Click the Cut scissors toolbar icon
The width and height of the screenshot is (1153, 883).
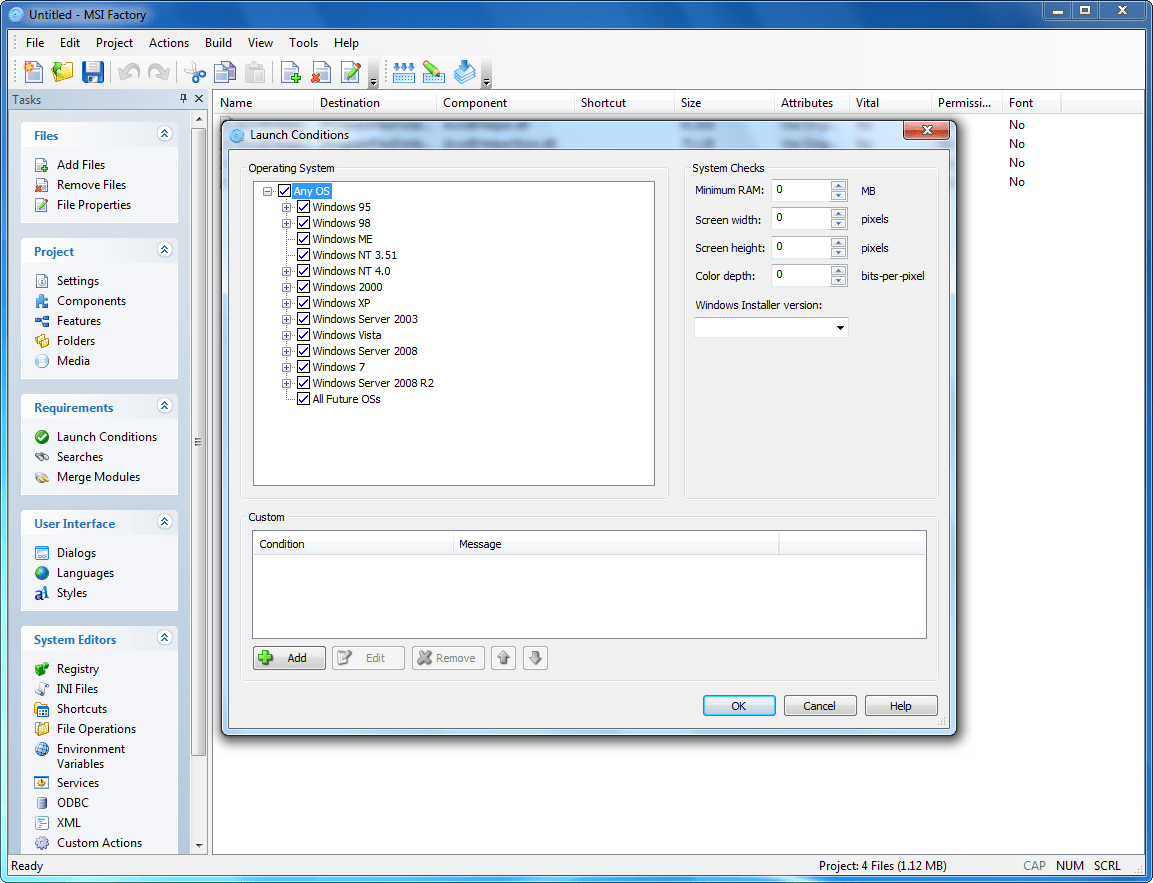point(194,72)
